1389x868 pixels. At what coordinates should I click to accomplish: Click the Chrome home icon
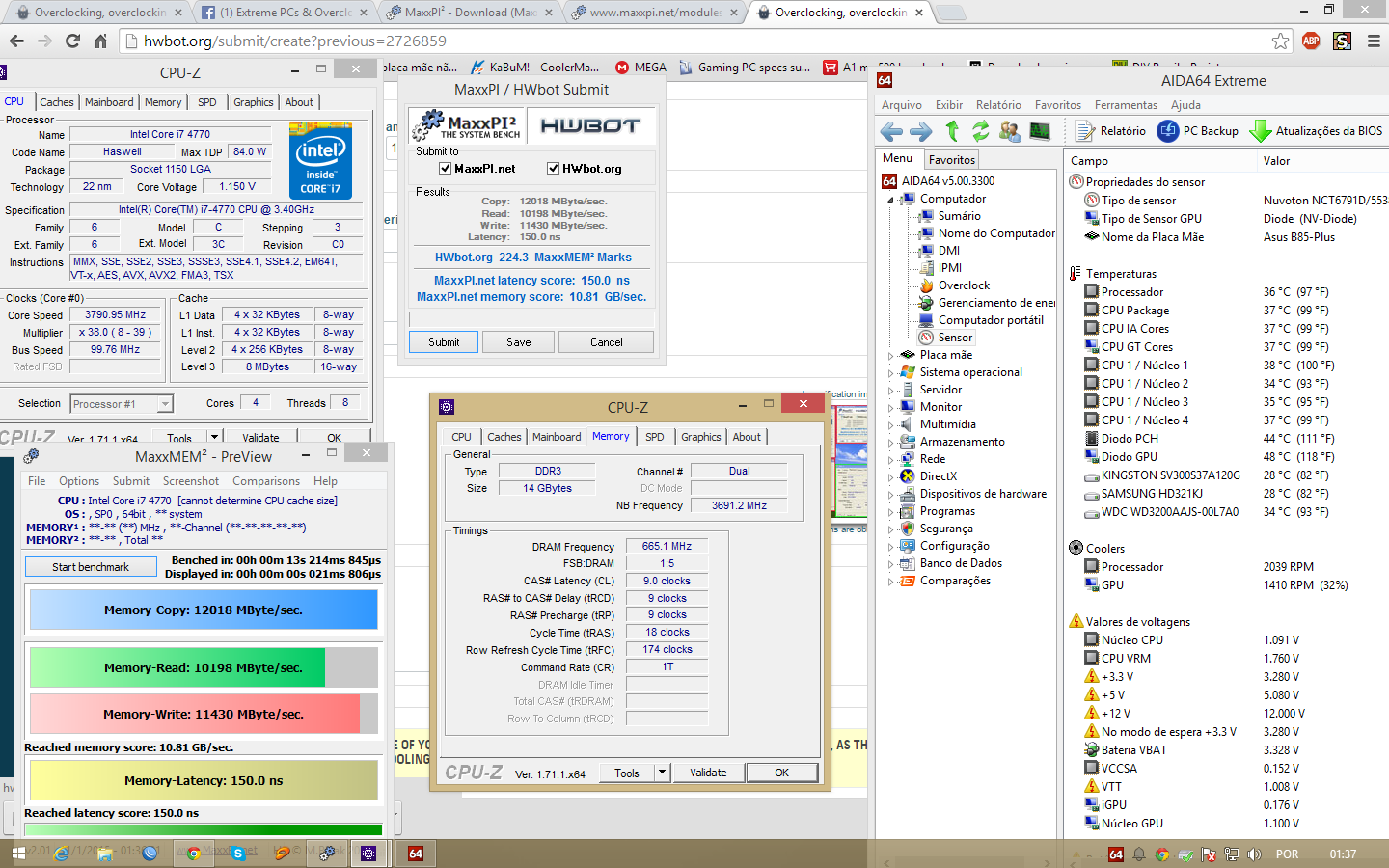pos(100,41)
